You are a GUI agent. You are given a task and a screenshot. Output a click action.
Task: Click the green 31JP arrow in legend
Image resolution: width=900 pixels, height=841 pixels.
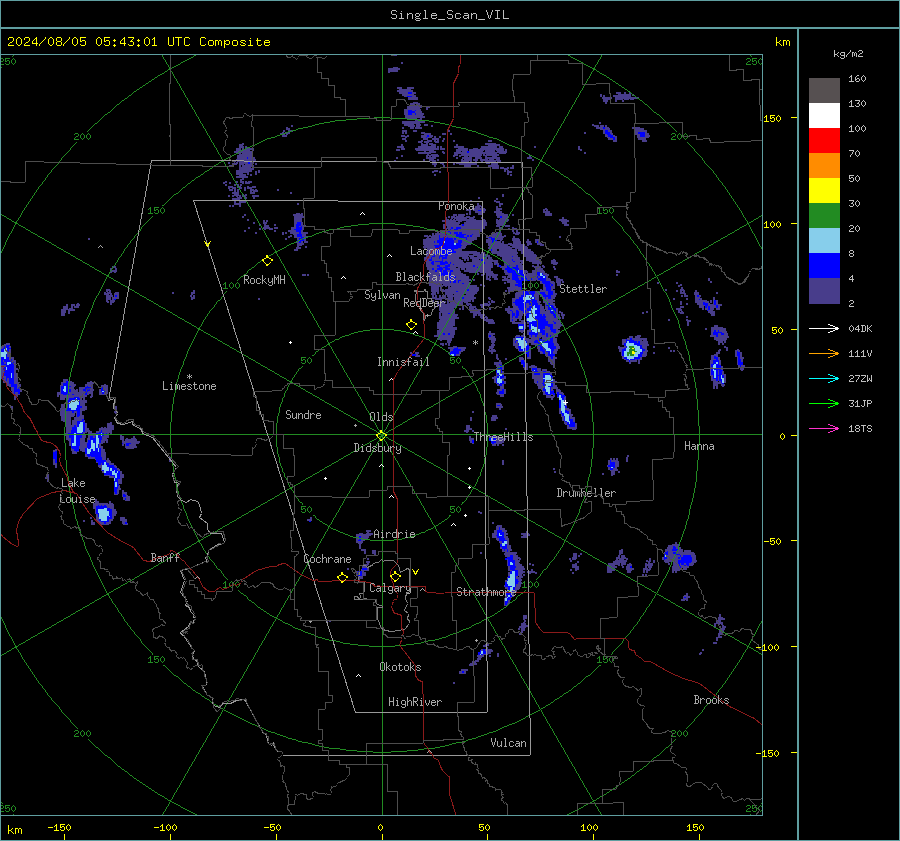click(824, 404)
